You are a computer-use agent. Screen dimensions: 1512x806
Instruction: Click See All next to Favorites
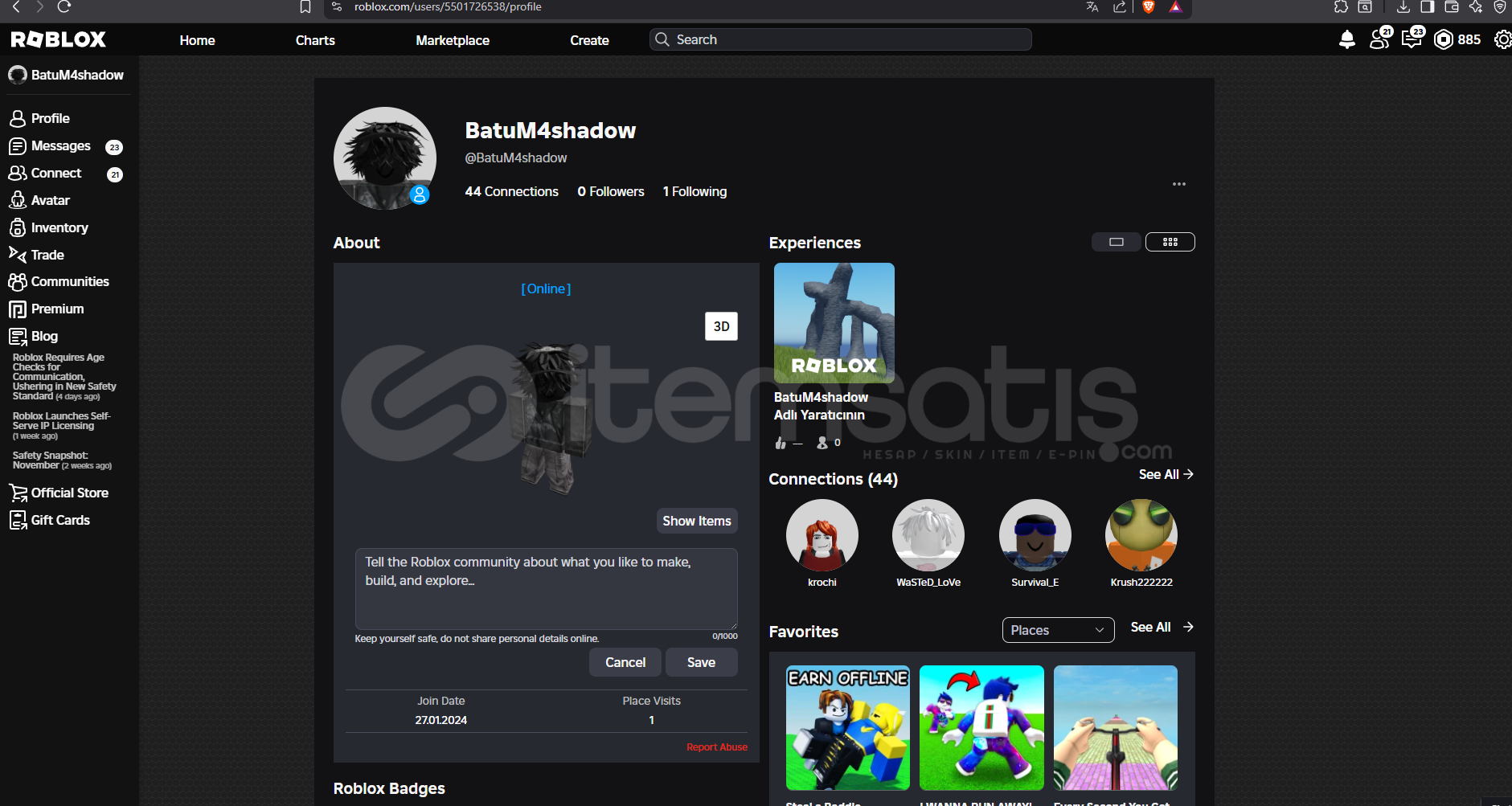pyautogui.click(x=1162, y=627)
